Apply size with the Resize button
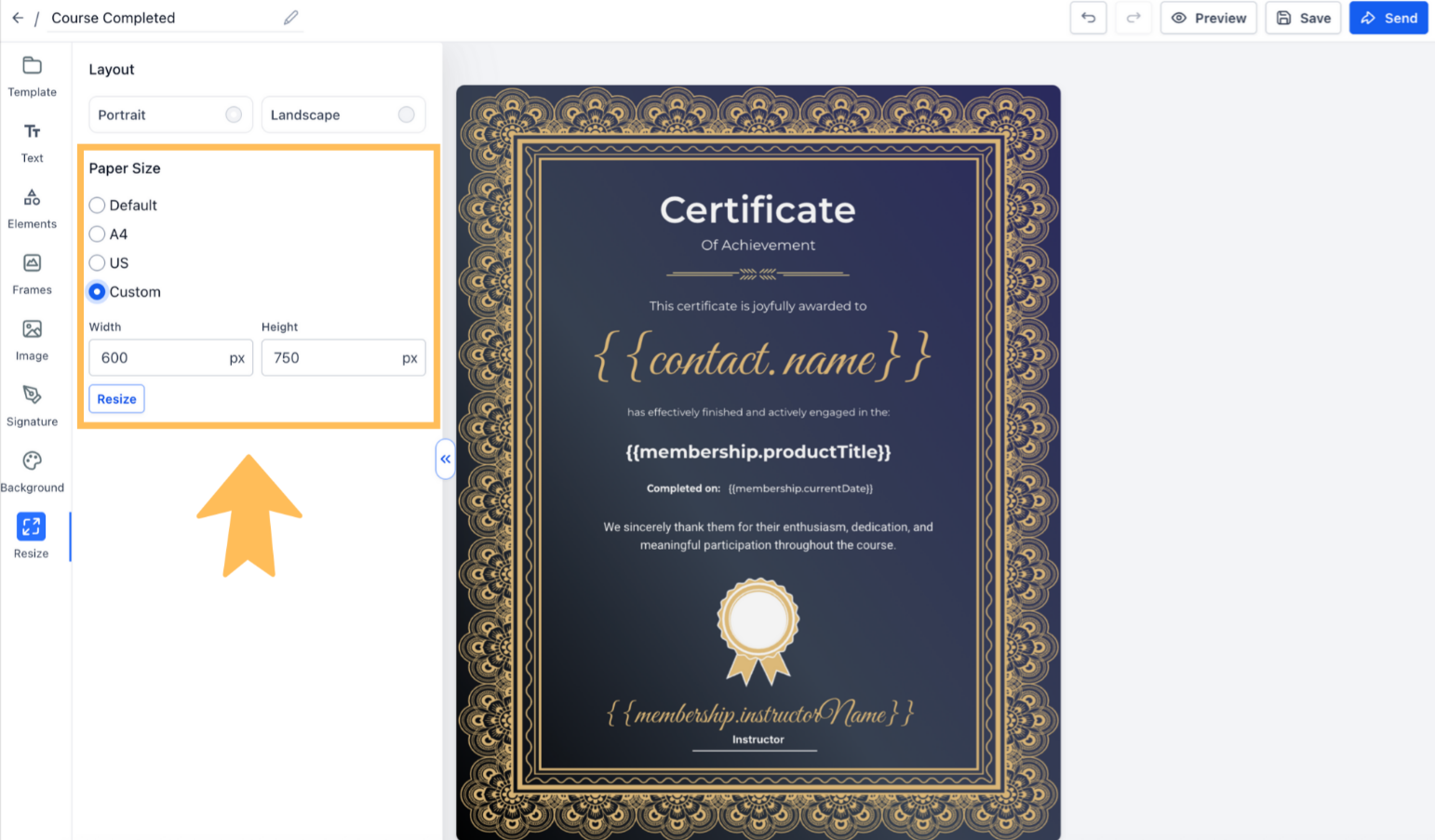Viewport: 1435px width, 840px height. [x=116, y=399]
